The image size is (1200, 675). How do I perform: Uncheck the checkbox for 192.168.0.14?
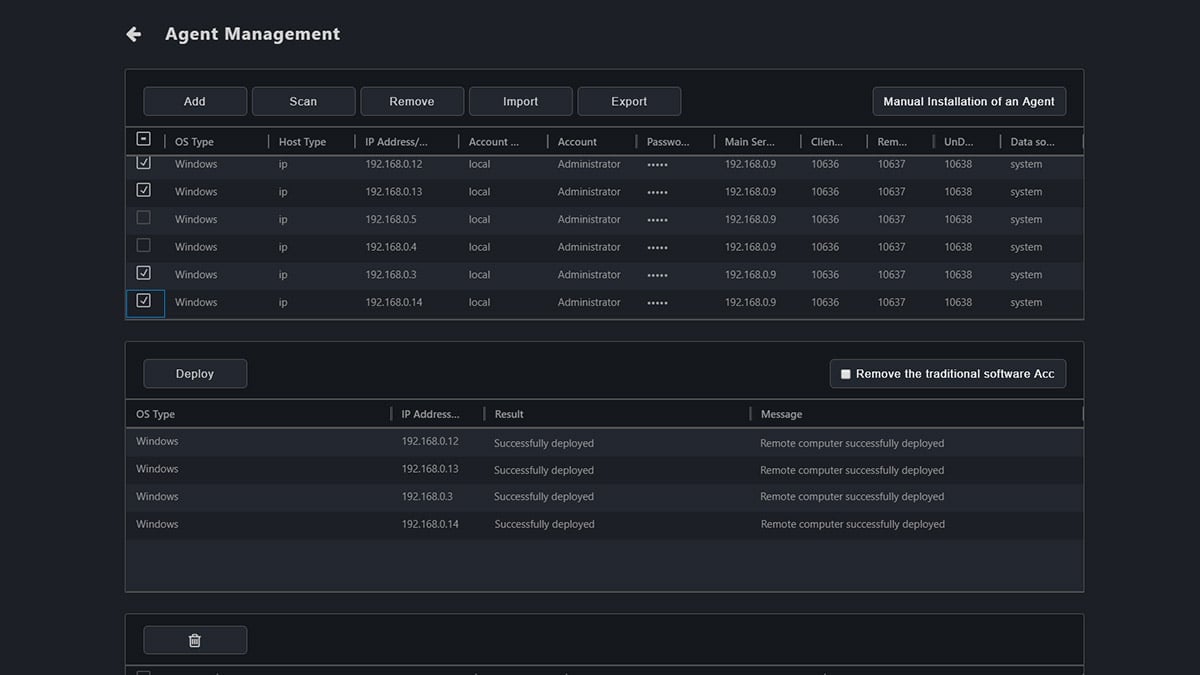(143, 301)
